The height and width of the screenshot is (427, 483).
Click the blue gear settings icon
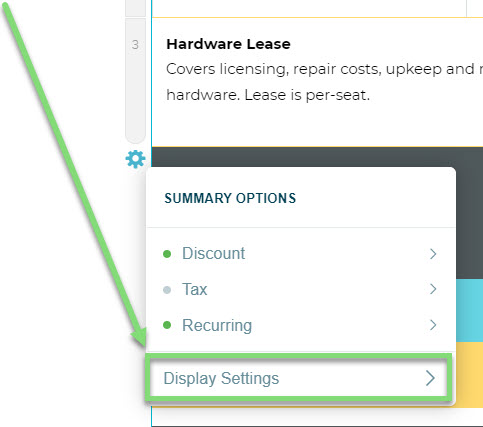(x=135, y=159)
